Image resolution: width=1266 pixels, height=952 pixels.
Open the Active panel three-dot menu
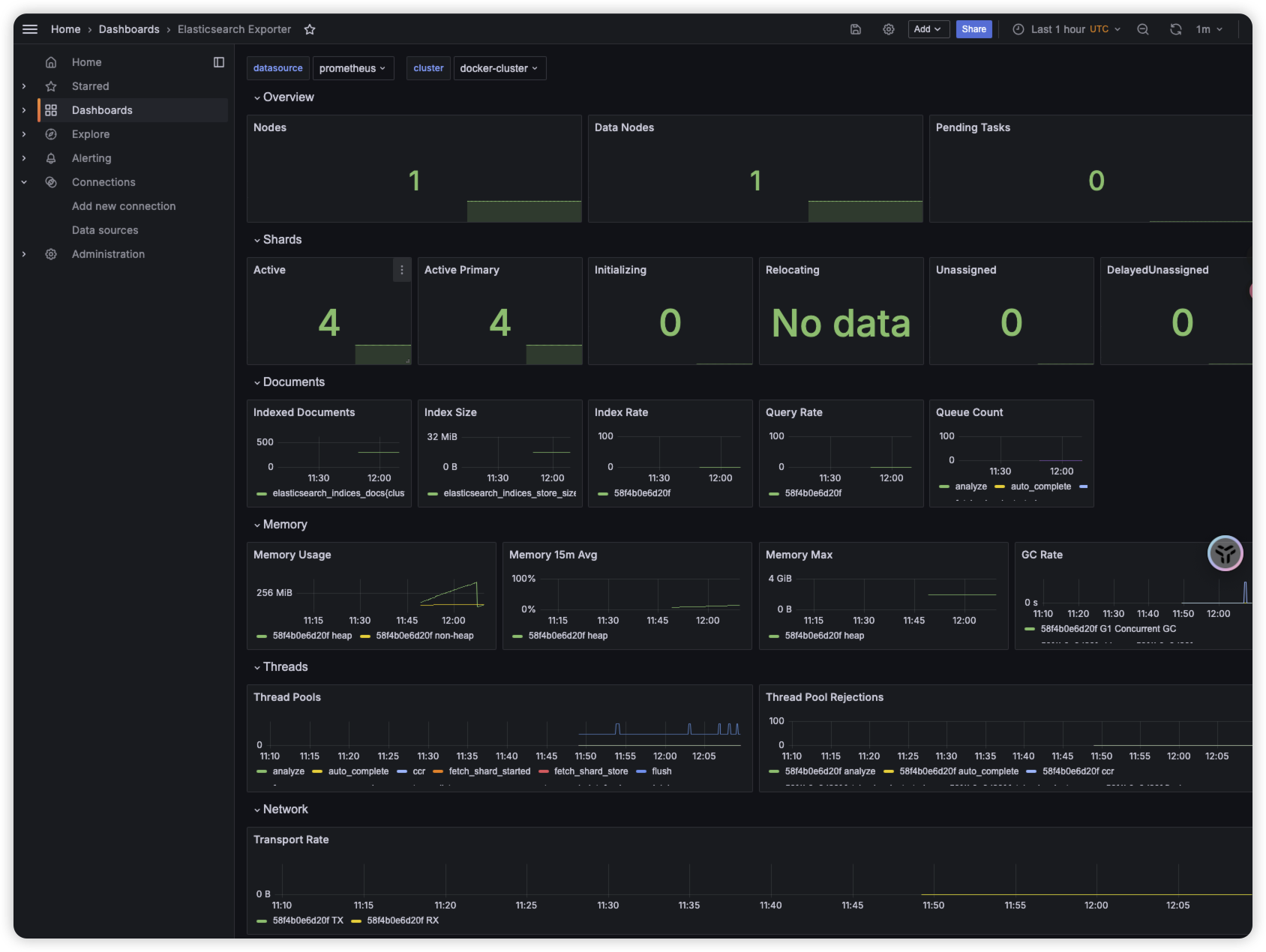pos(402,270)
